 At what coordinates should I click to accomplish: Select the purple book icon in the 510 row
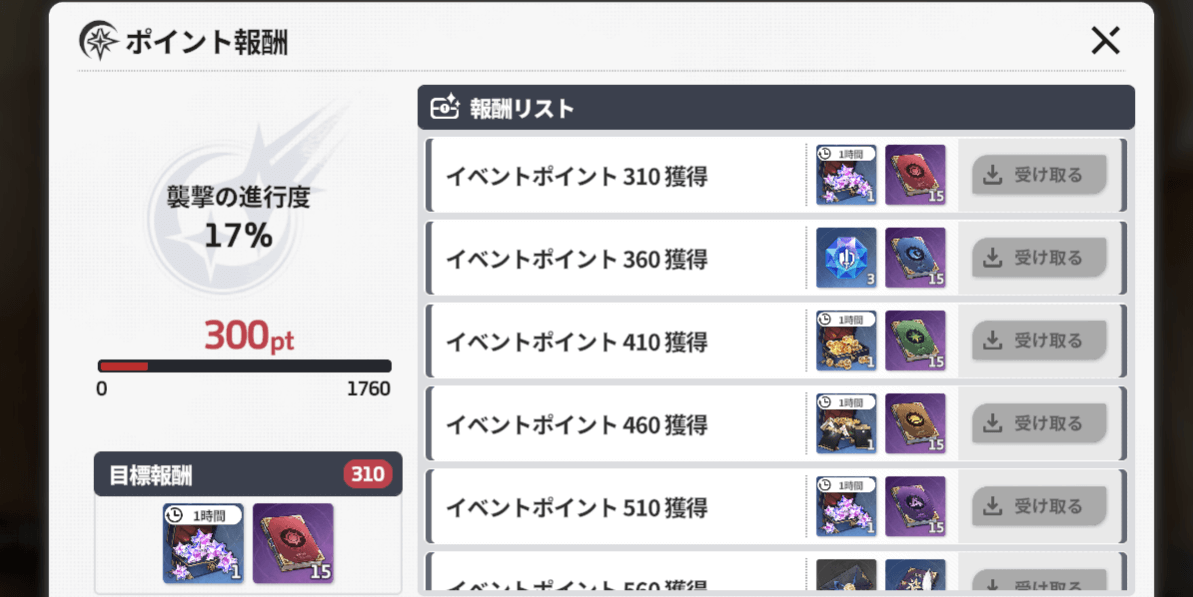tap(915, 506)
